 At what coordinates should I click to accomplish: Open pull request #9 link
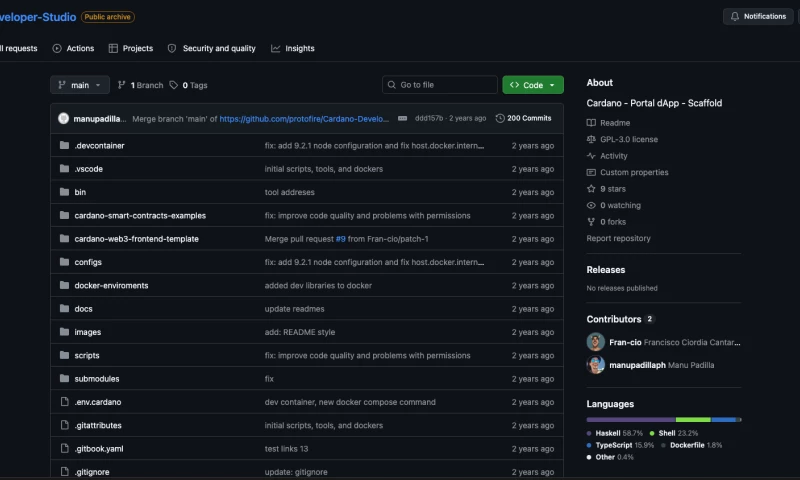340,239
